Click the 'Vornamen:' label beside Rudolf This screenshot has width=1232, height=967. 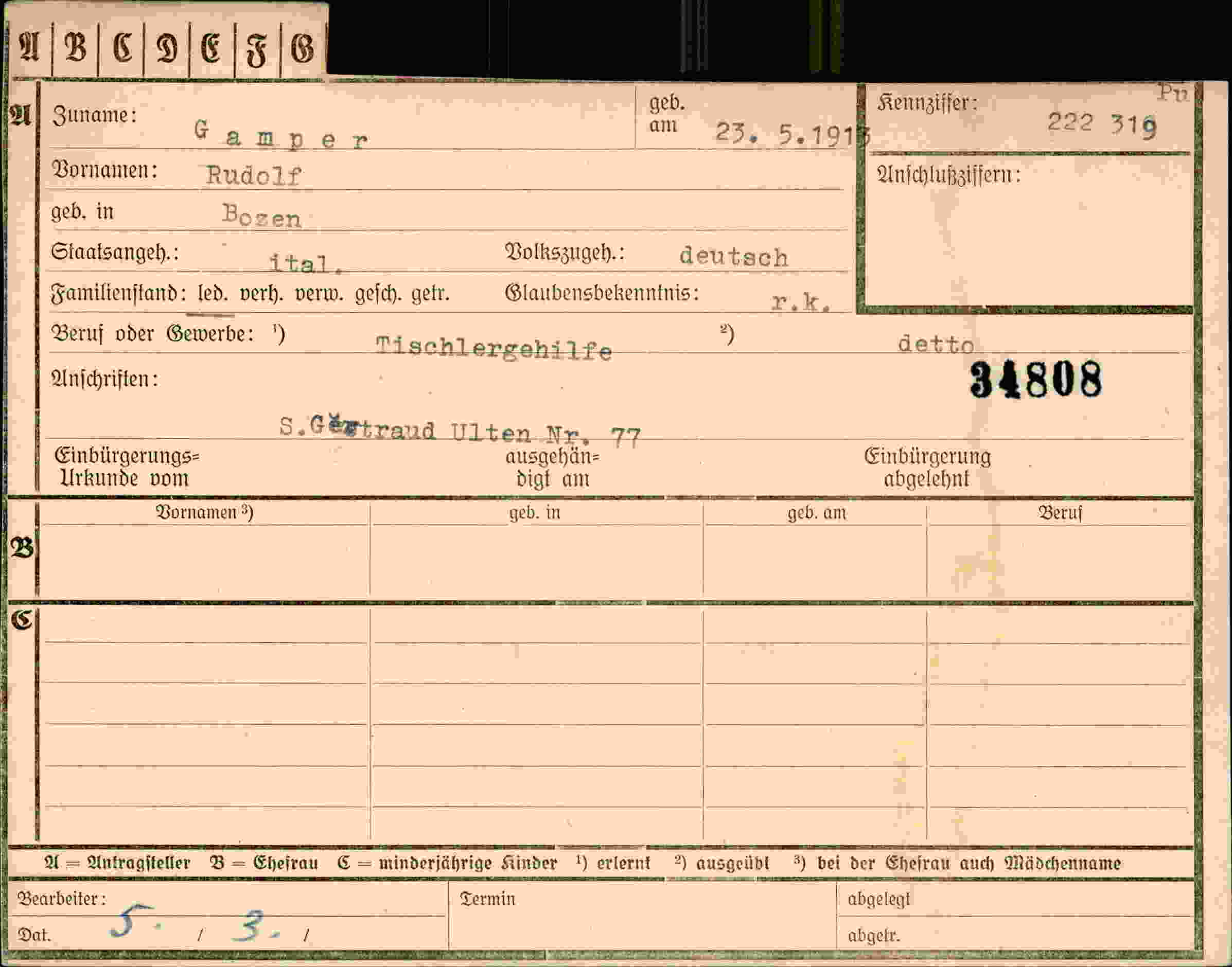105,170
